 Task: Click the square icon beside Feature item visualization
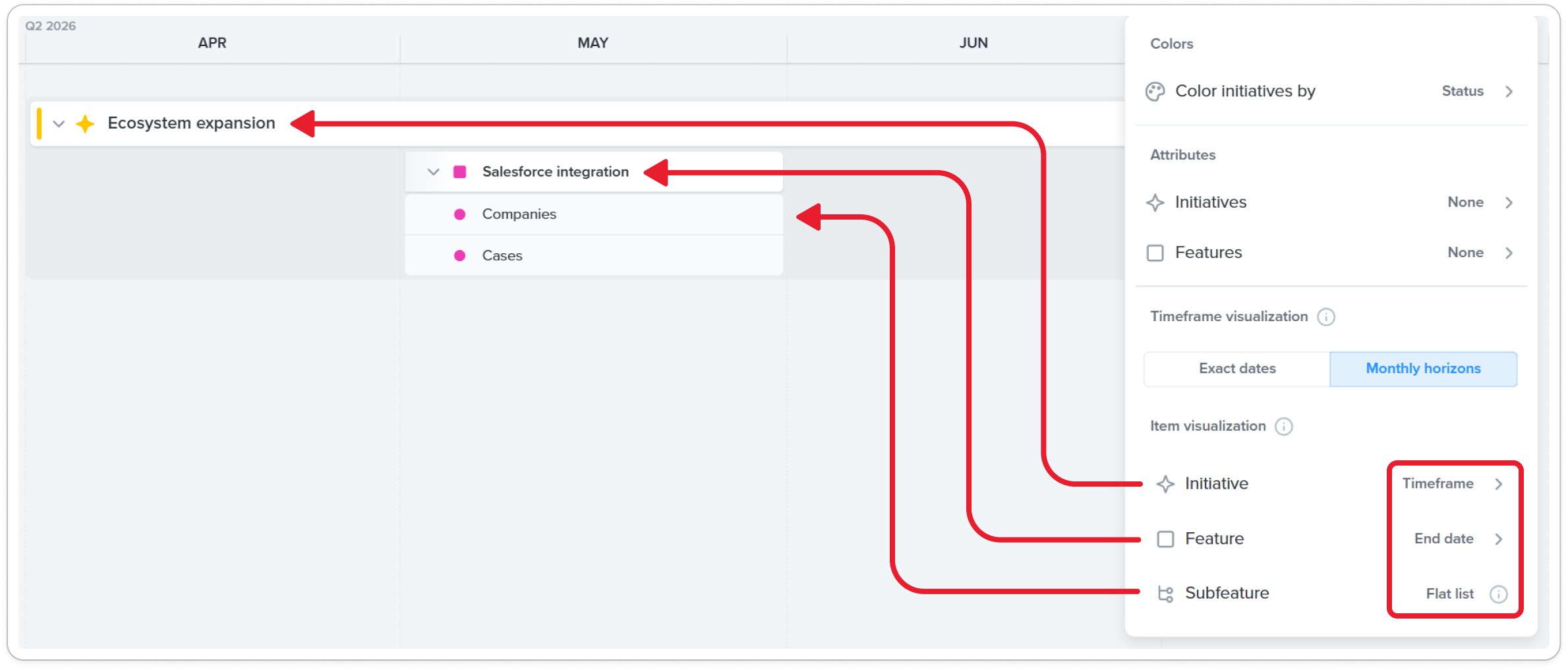point(1165,539)
